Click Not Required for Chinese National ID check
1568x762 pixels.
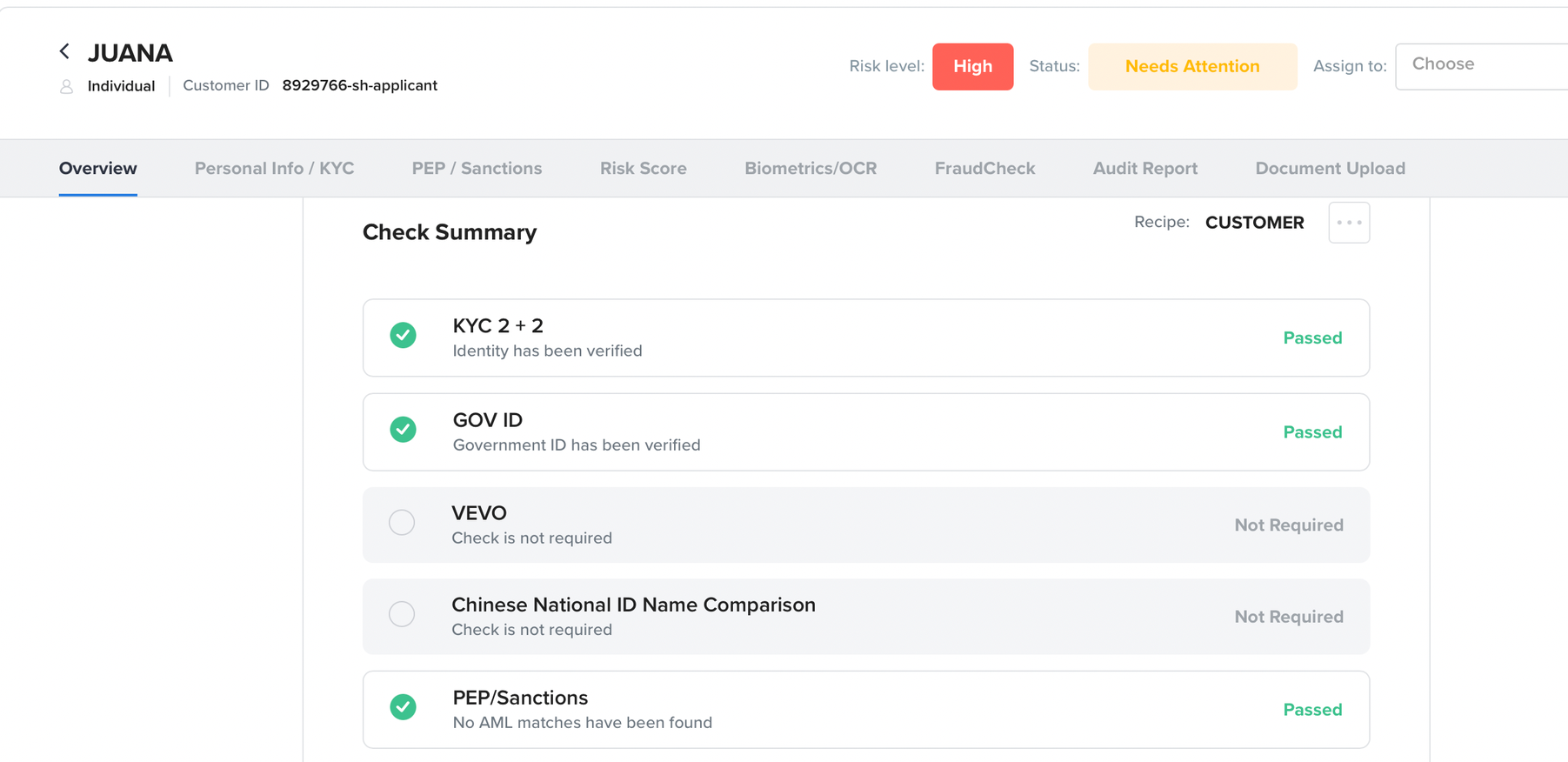click(1289, 617)
